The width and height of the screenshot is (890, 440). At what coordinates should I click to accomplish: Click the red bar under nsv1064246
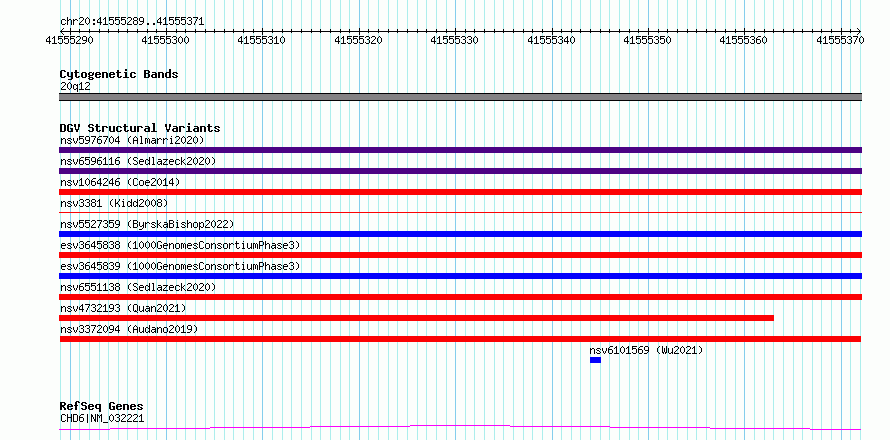pos(460,192)
